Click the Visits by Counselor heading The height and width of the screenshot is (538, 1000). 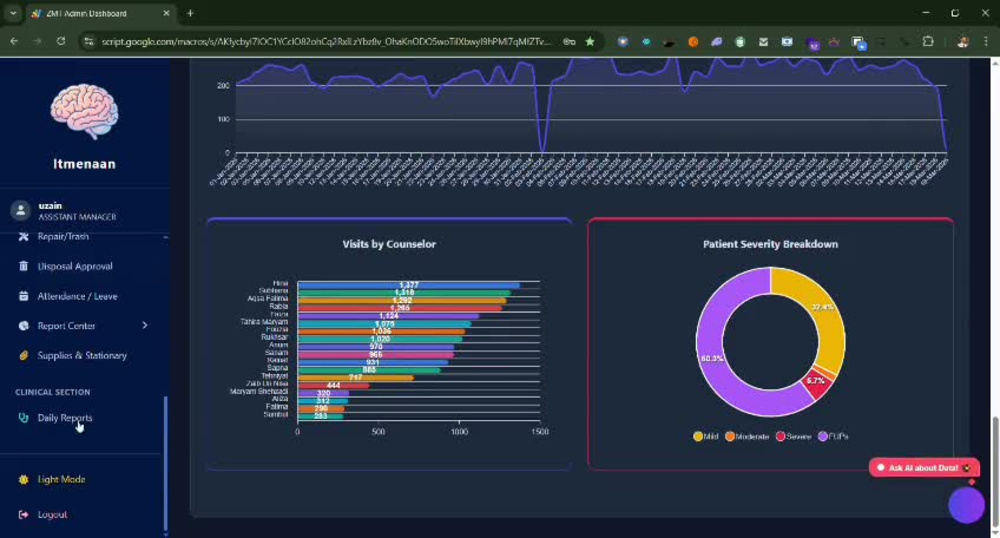click(389, 244)
